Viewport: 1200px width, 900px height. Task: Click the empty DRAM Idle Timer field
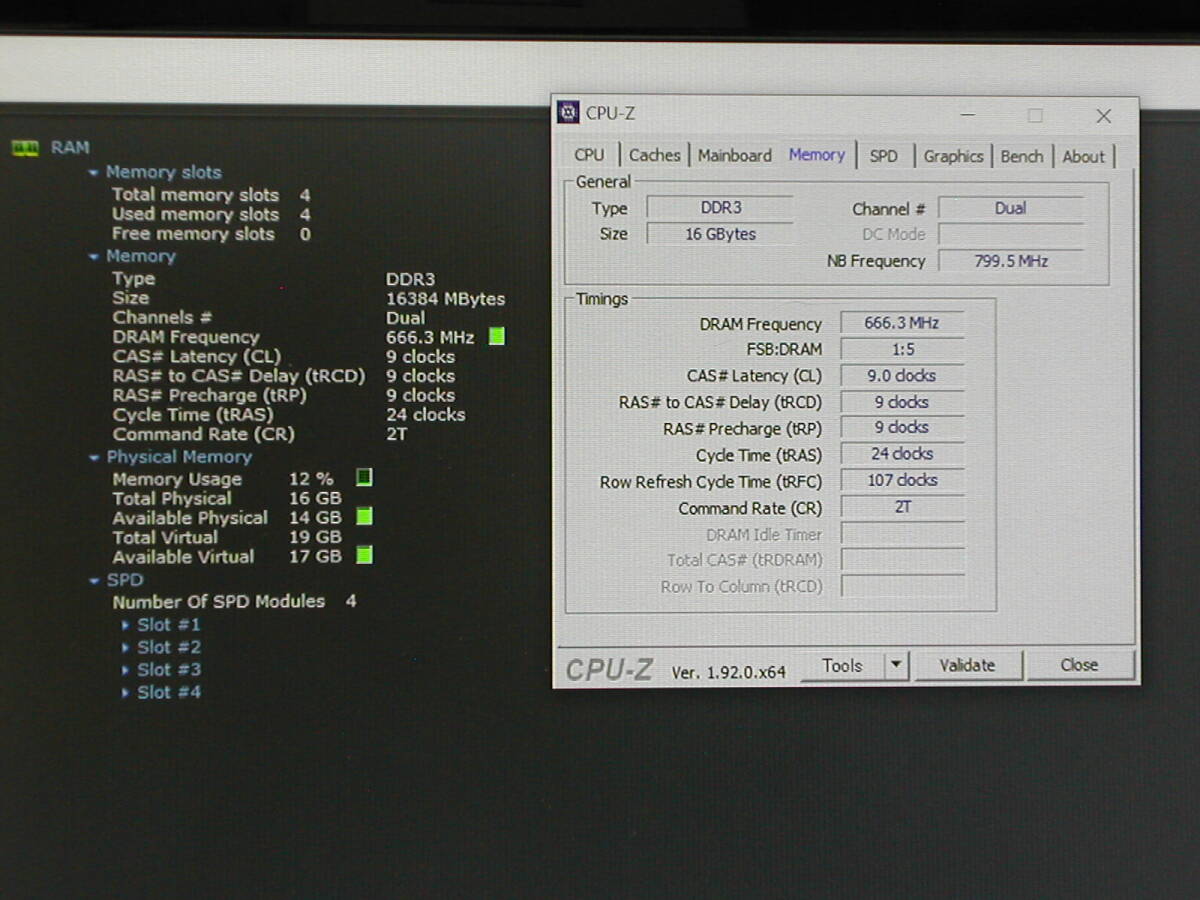pos(902,534)
